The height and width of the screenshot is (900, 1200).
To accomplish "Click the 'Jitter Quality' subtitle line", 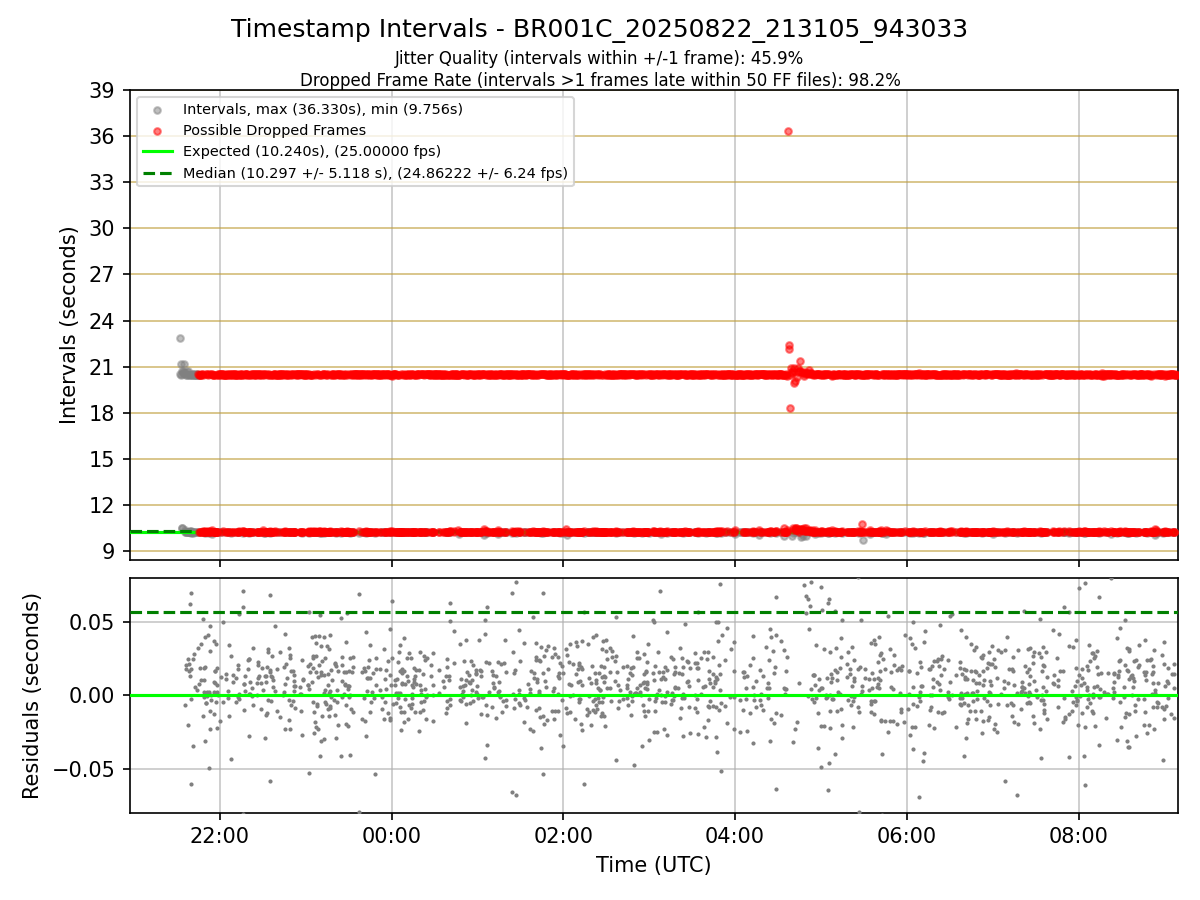I will click(x=599, y=58).
